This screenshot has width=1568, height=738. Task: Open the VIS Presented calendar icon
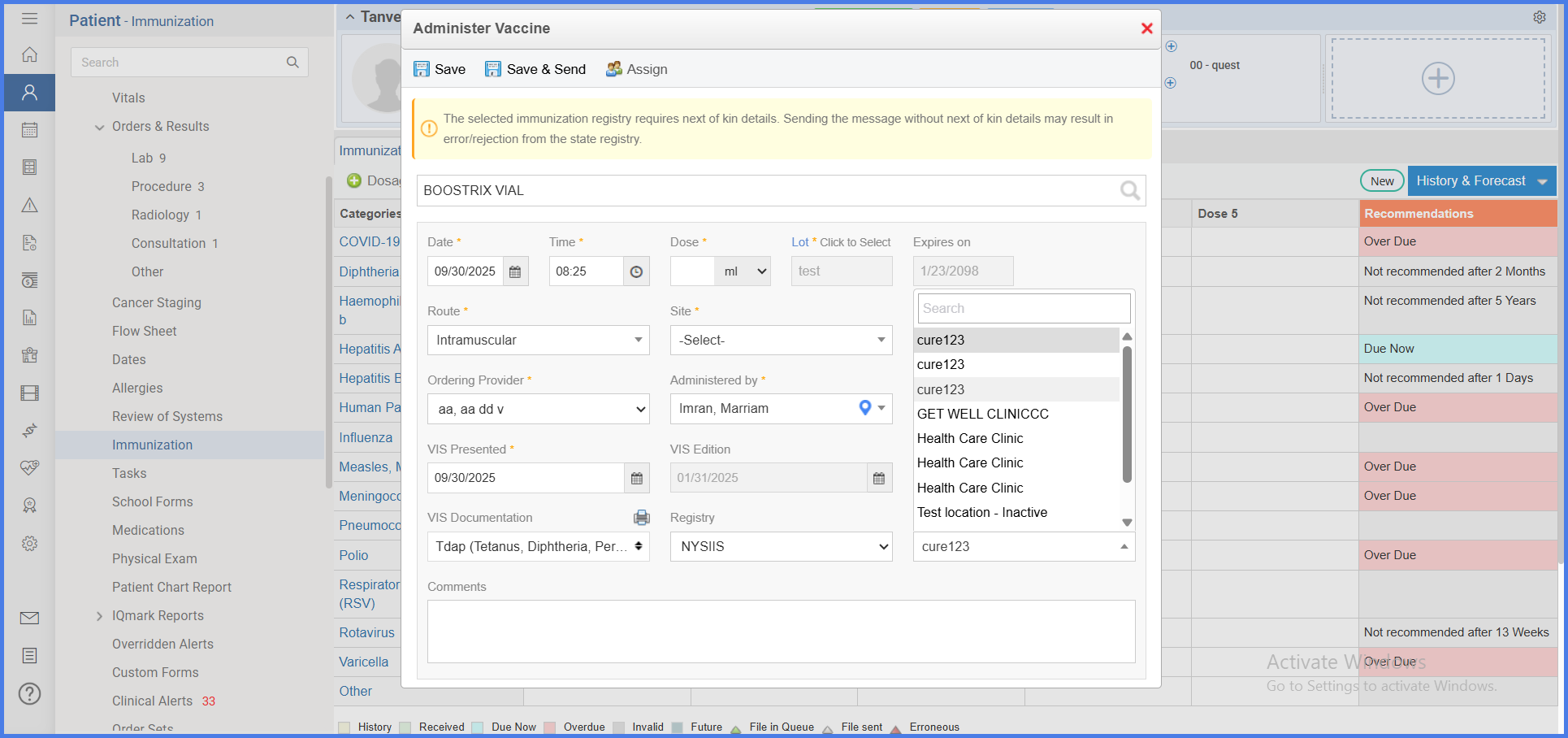coord(636,478)
